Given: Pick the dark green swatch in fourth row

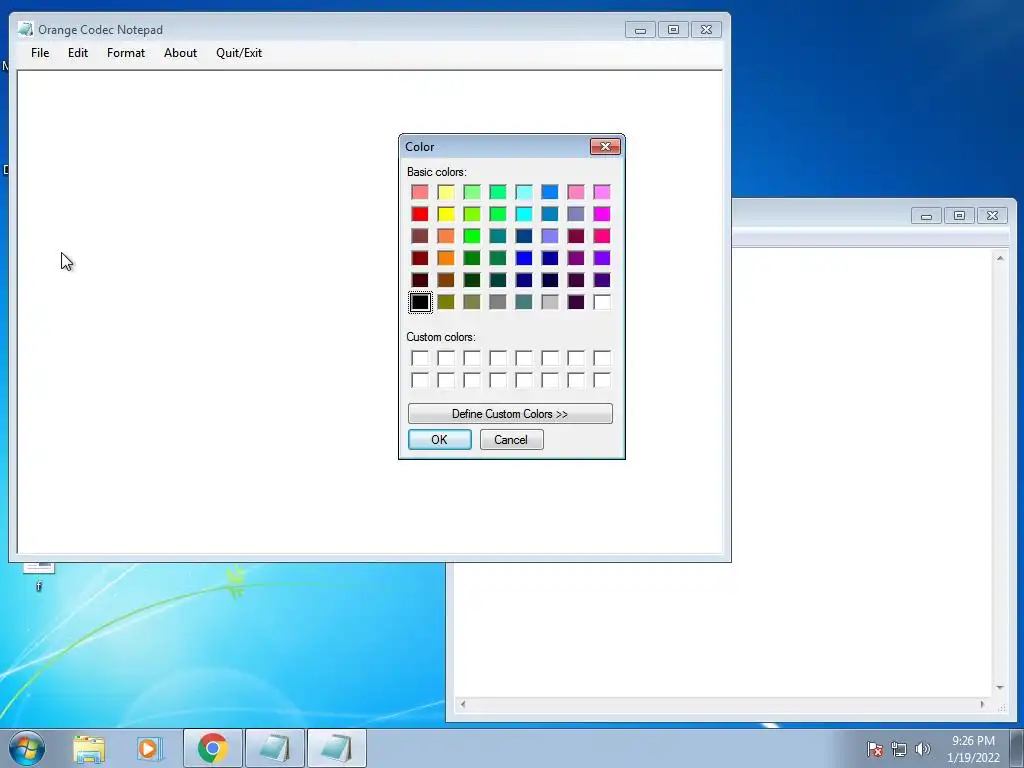Looking at the screenshot, I should 472,258.
